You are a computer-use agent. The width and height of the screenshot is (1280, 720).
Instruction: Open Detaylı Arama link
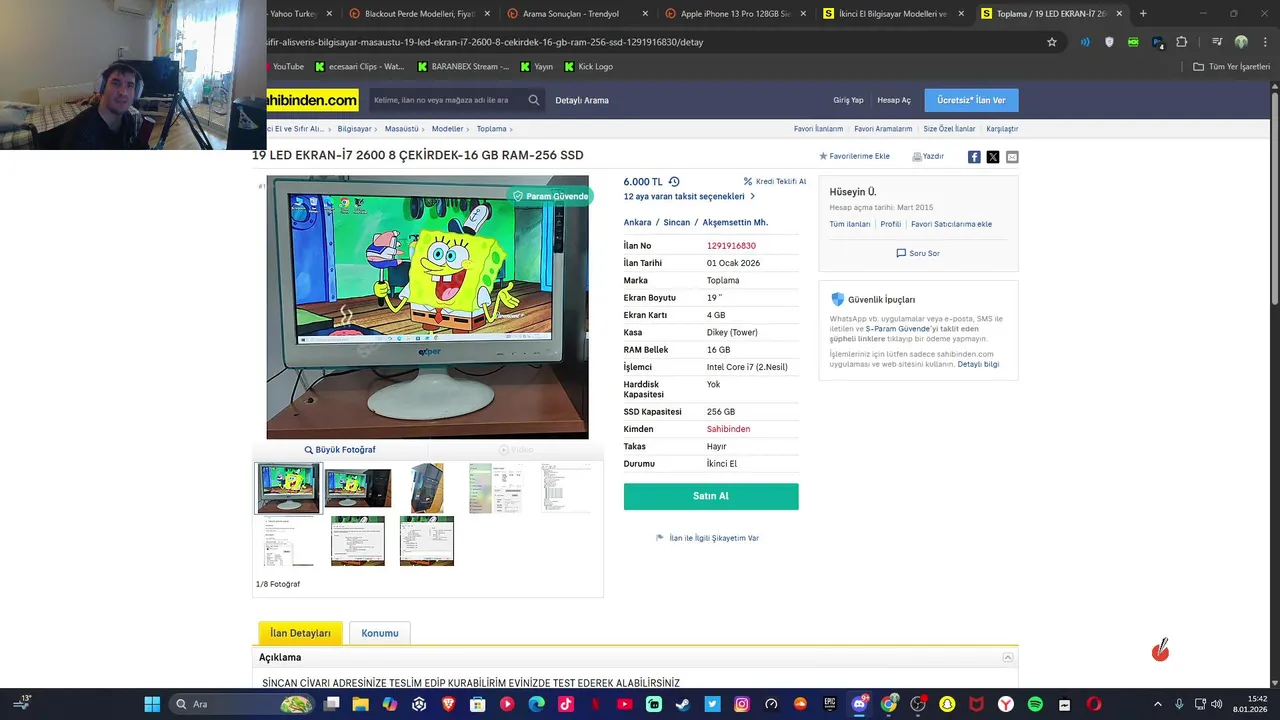[x=582, y=100]
